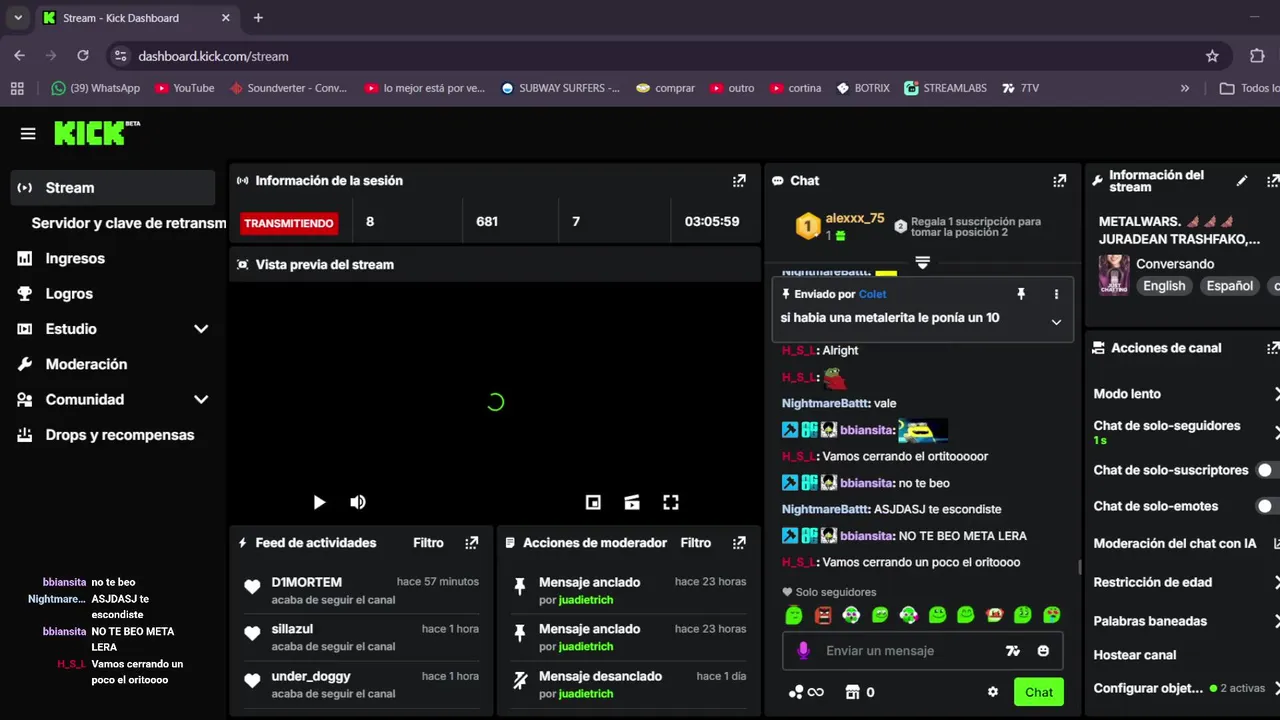The width and height of the screenshot is (1280, 720).
Task: Switch stream preview to theater mode
Action: coord(632,503)
